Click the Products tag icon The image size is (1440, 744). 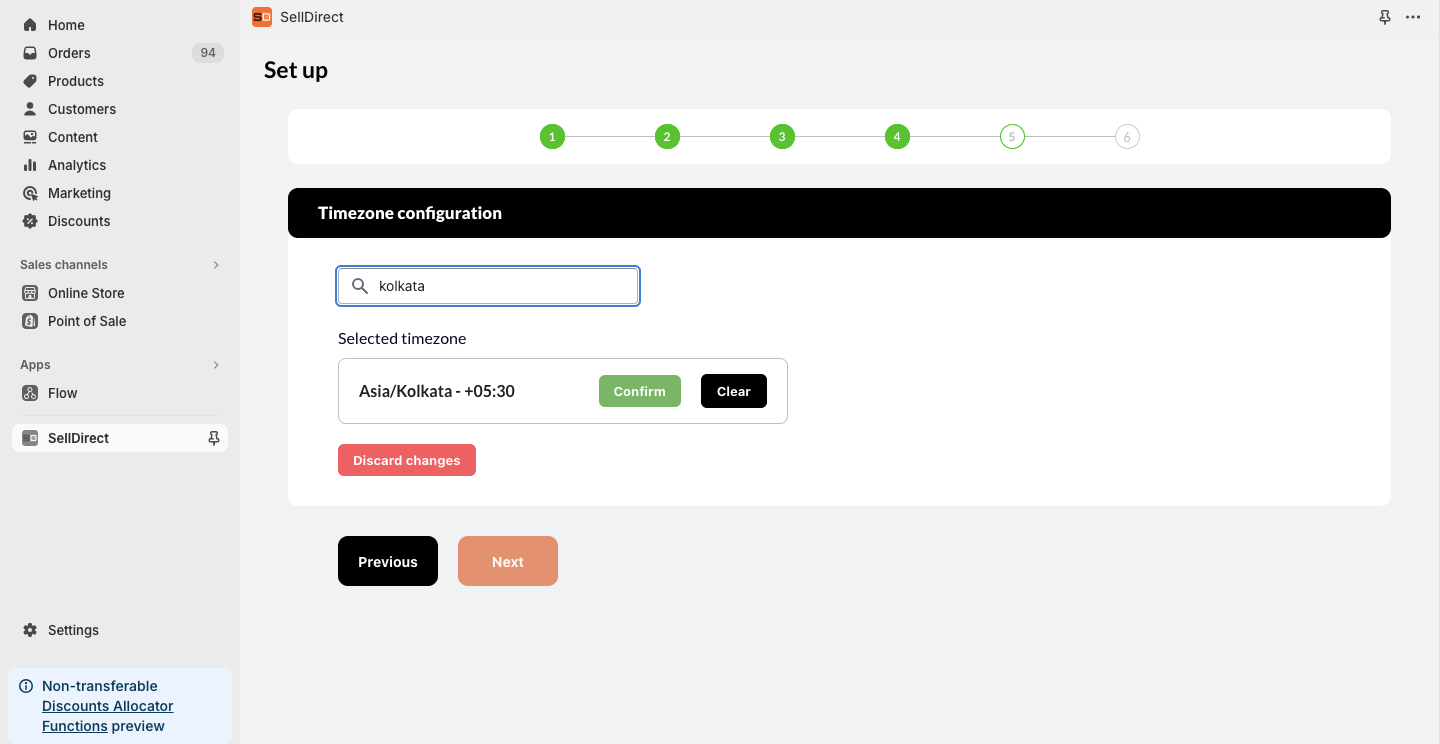click(x=30, y=81)
